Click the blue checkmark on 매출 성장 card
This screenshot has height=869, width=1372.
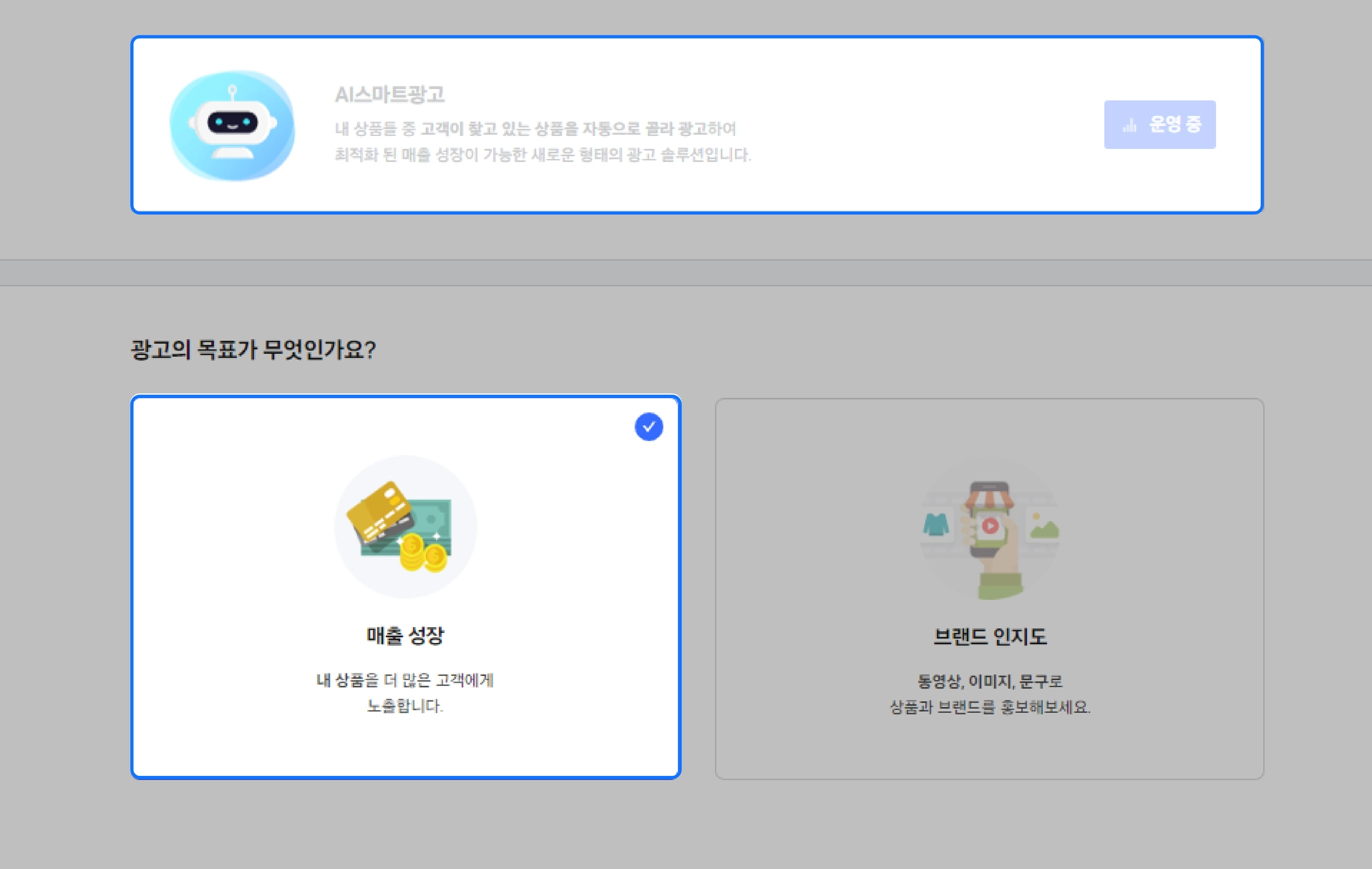tap(648, 427)
